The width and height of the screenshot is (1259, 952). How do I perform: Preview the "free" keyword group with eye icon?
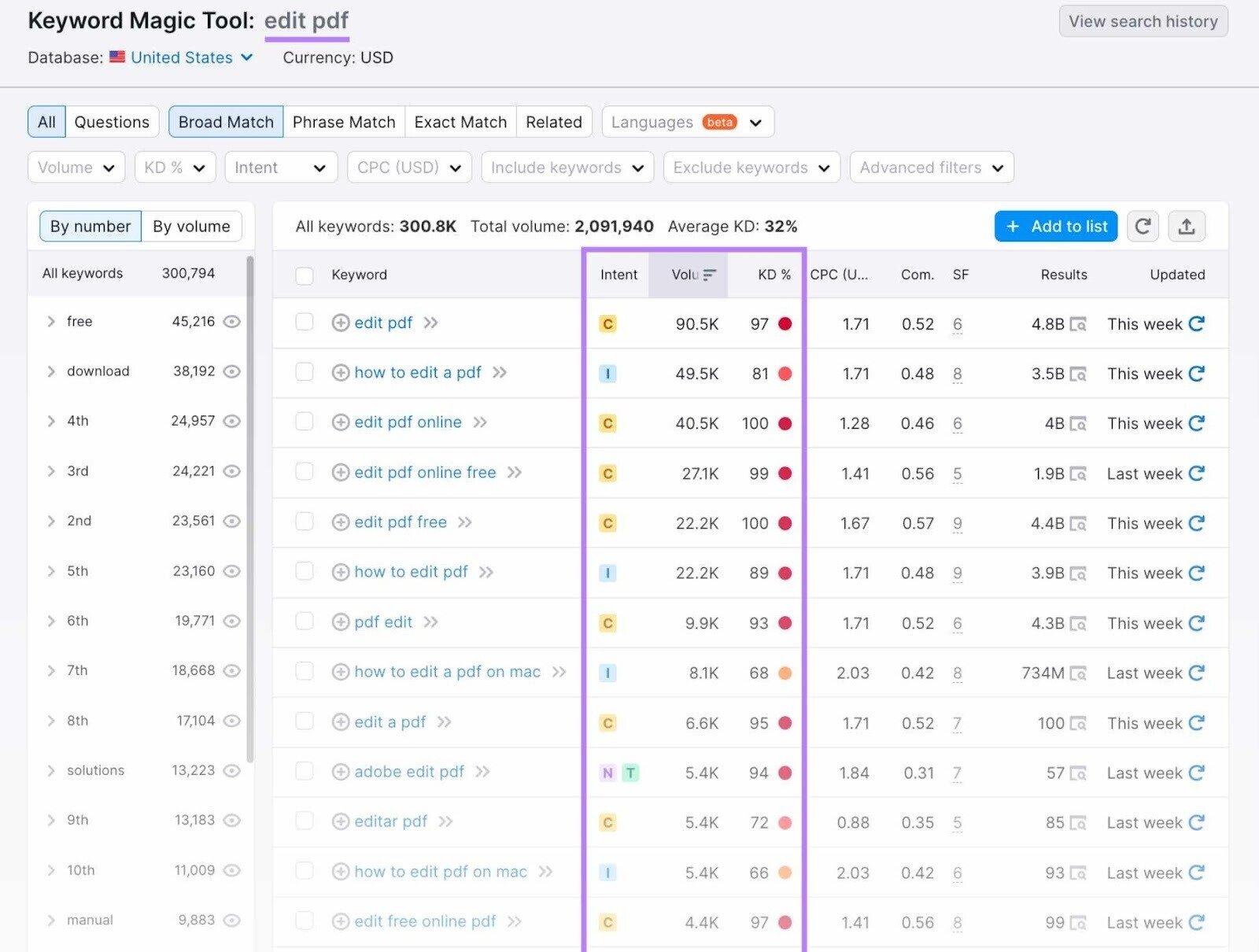pos(232,322)
